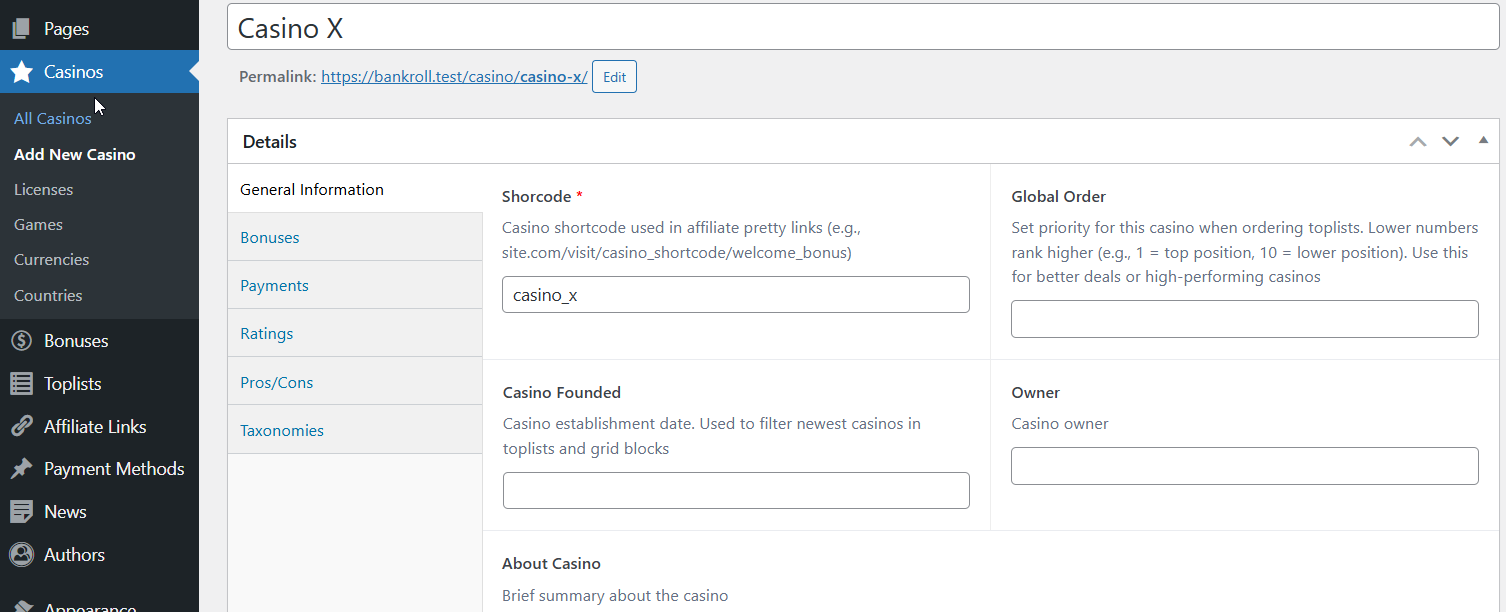Open the All Casinos link

(52, 118)
